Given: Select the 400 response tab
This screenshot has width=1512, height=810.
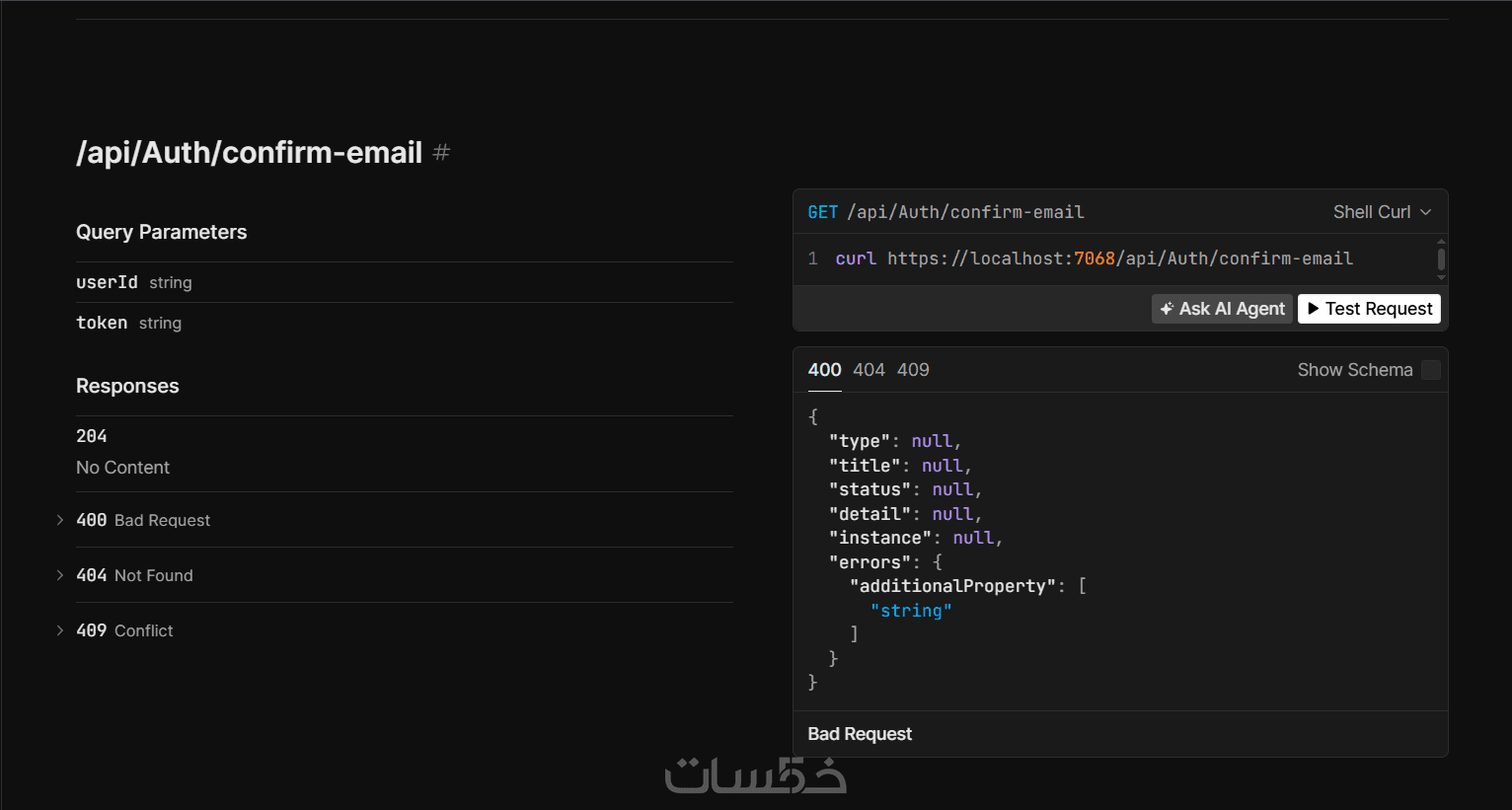Looking at the screenshot, I should pyautogui.click(x=824, y=370).
